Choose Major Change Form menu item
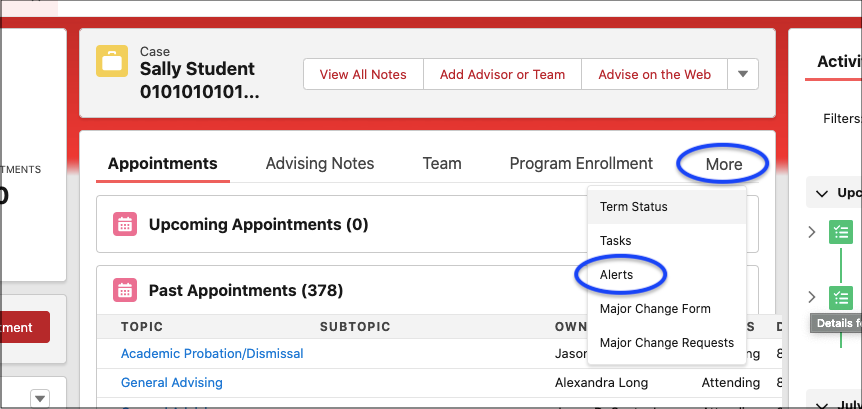Screen dimensions: 862x409 (653, 309)
